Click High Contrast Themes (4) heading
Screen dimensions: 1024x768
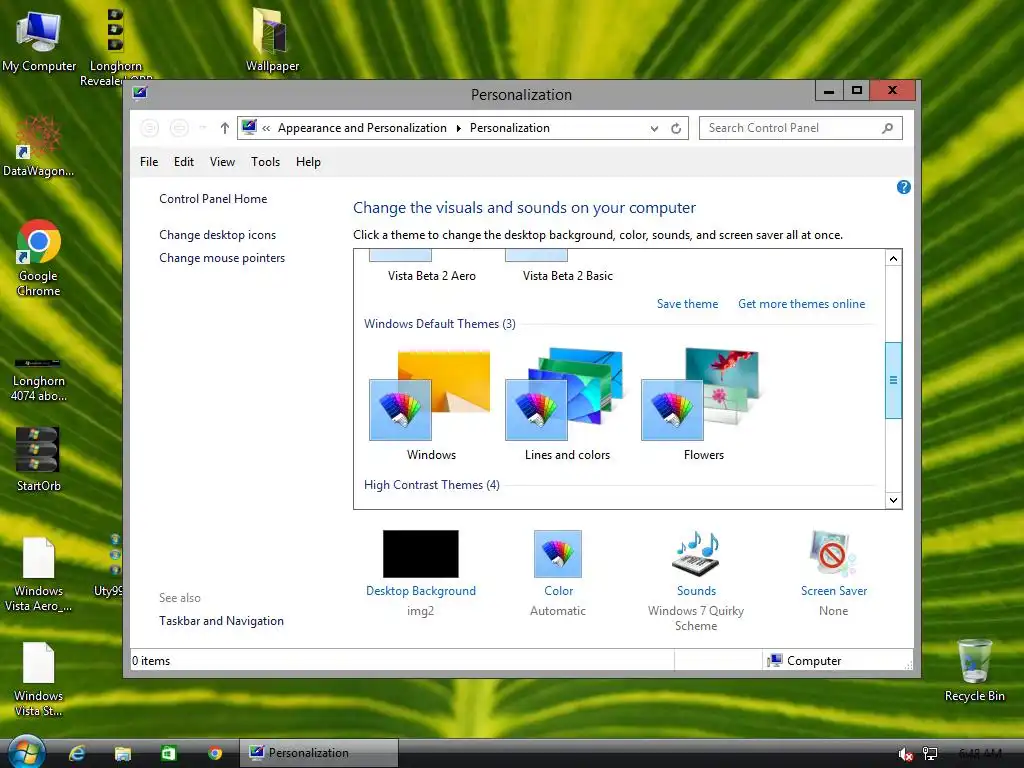432,485
